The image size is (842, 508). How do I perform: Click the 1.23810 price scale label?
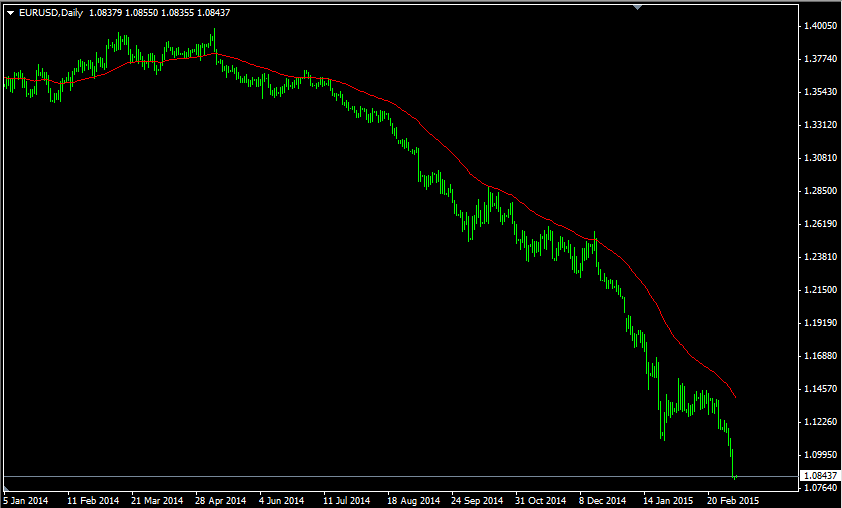coord(820,257)
